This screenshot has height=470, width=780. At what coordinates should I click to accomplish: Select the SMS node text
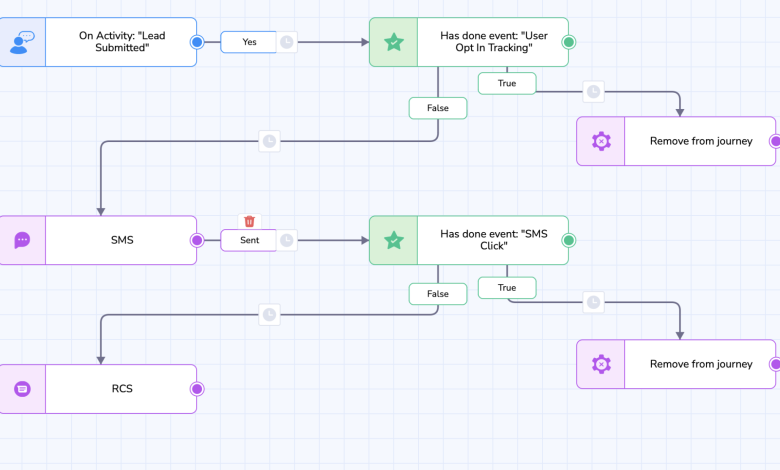point(121,240)
